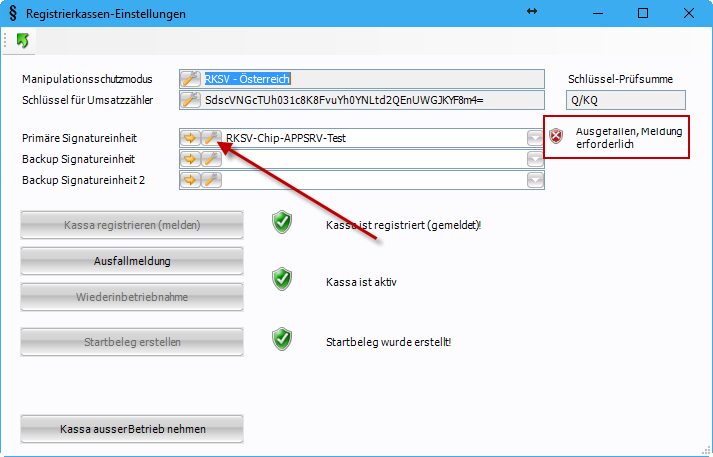Click into the Schlüssel für Umsatzzähler text field

click(x=372, y=100)
